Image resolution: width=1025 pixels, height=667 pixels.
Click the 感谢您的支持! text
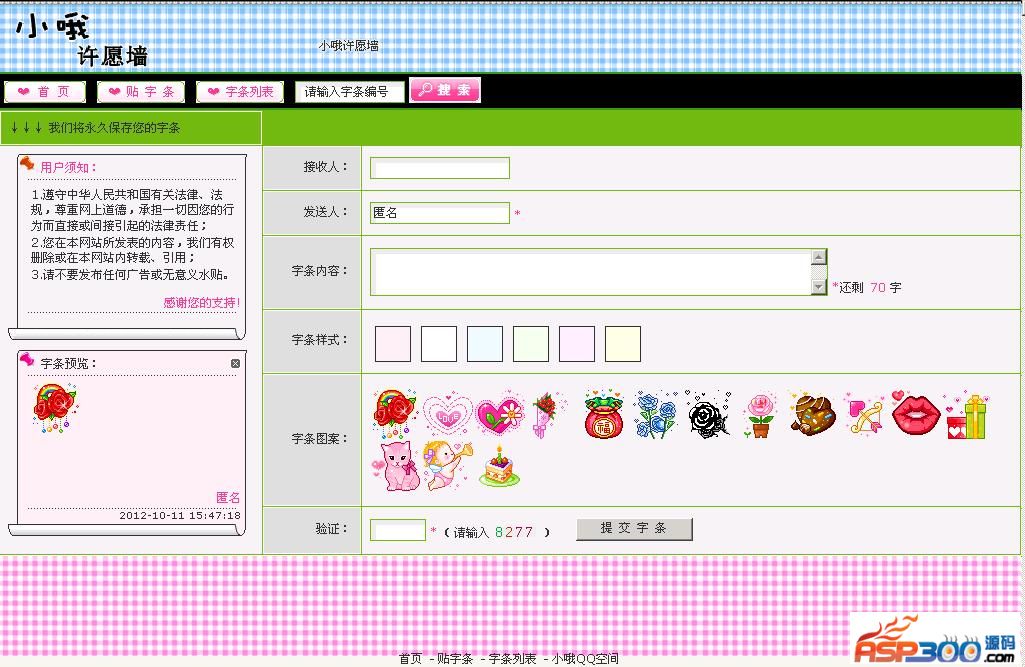201,303
